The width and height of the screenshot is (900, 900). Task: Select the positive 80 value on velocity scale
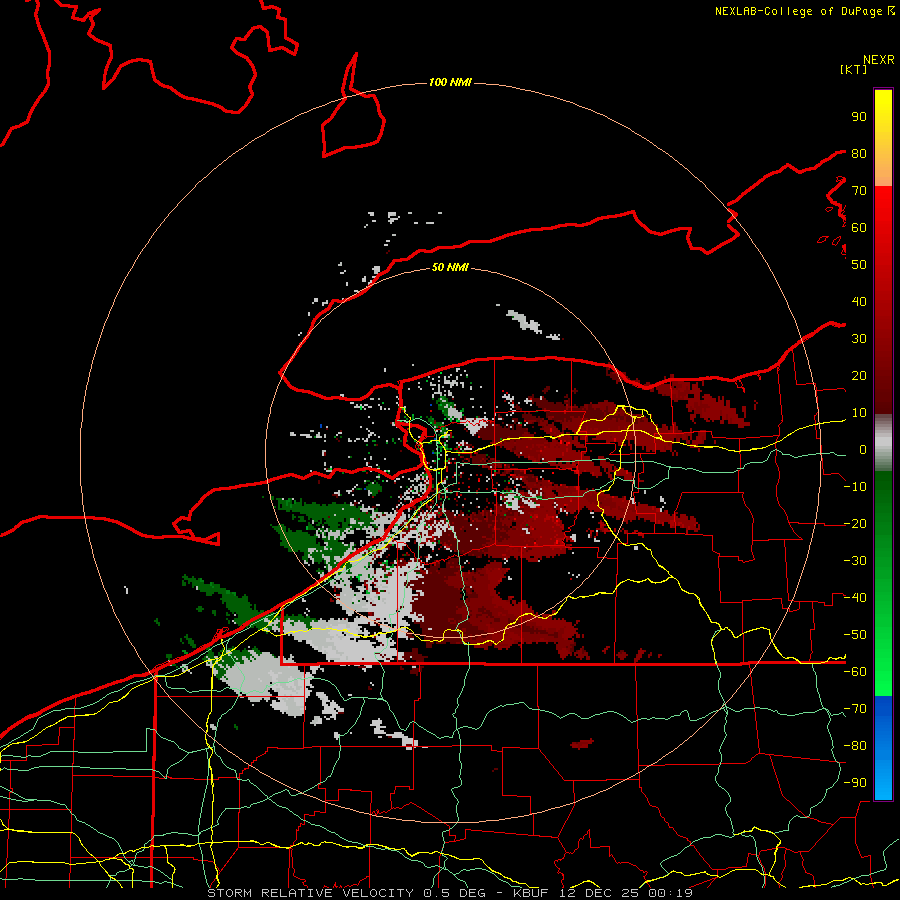coord(859,153)
